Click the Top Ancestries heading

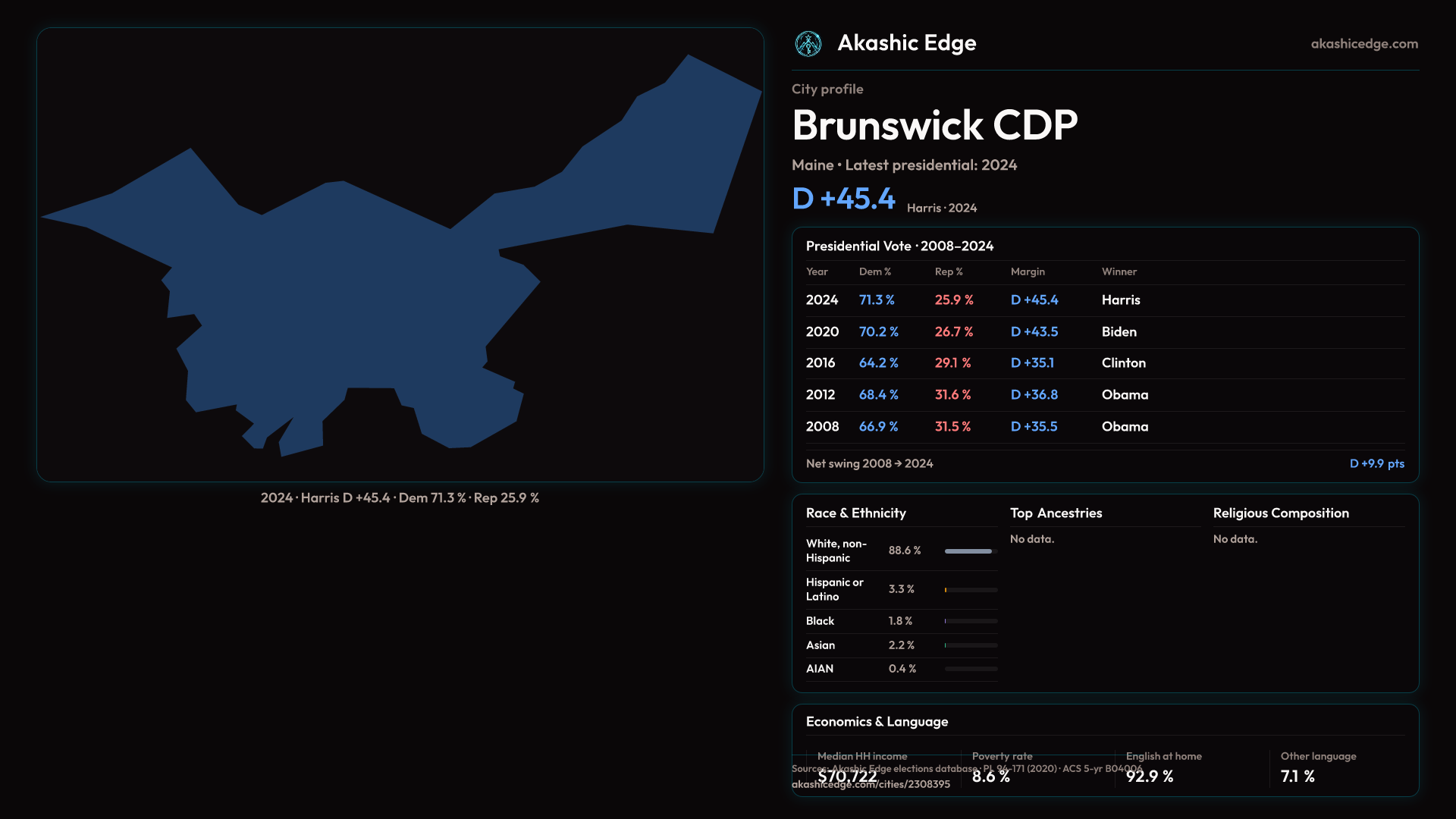click(1056, 513)
